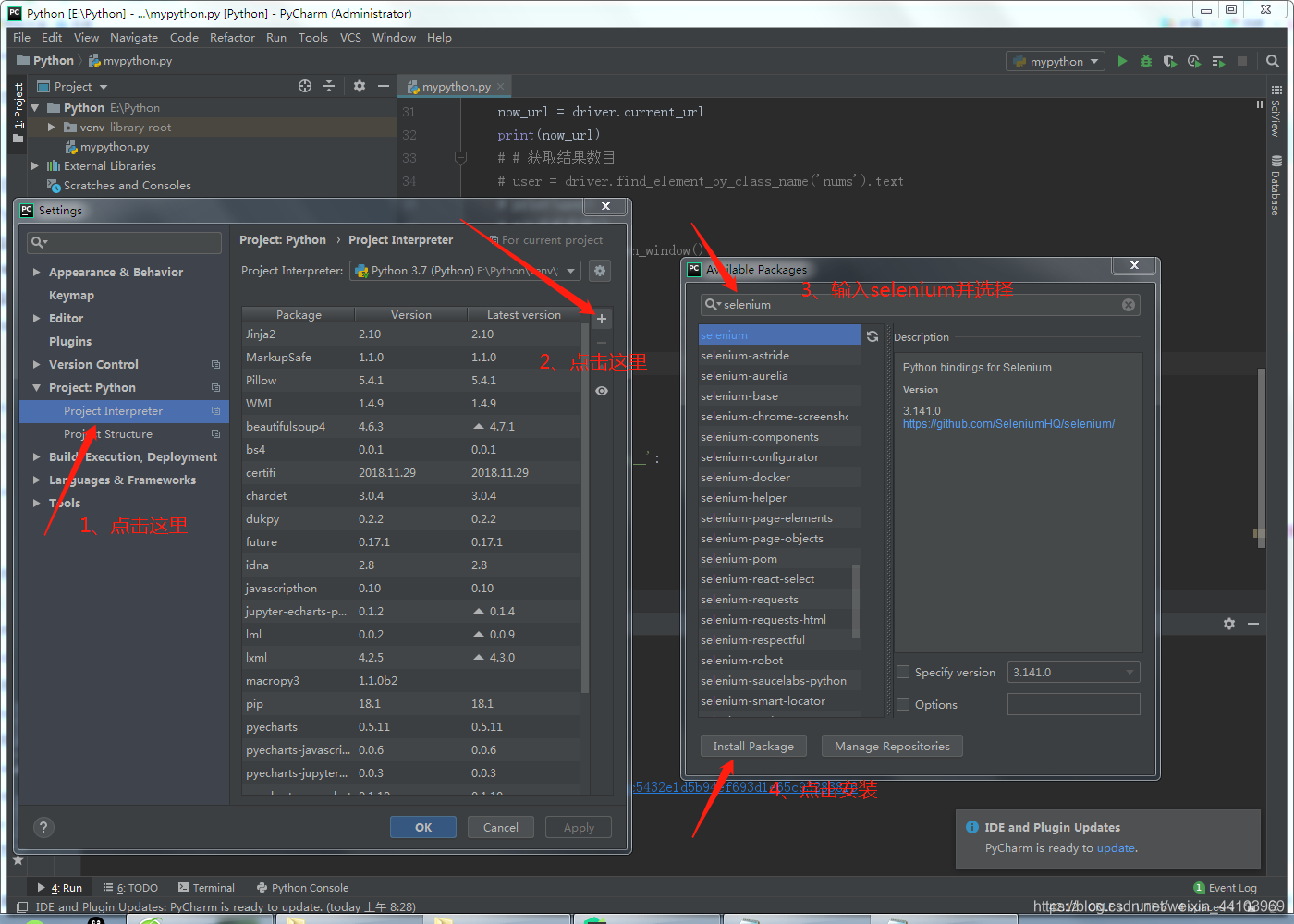Click the package search field containing selenium
The height and width of the screenshot is (924, 1294).
tap(920, 305)
